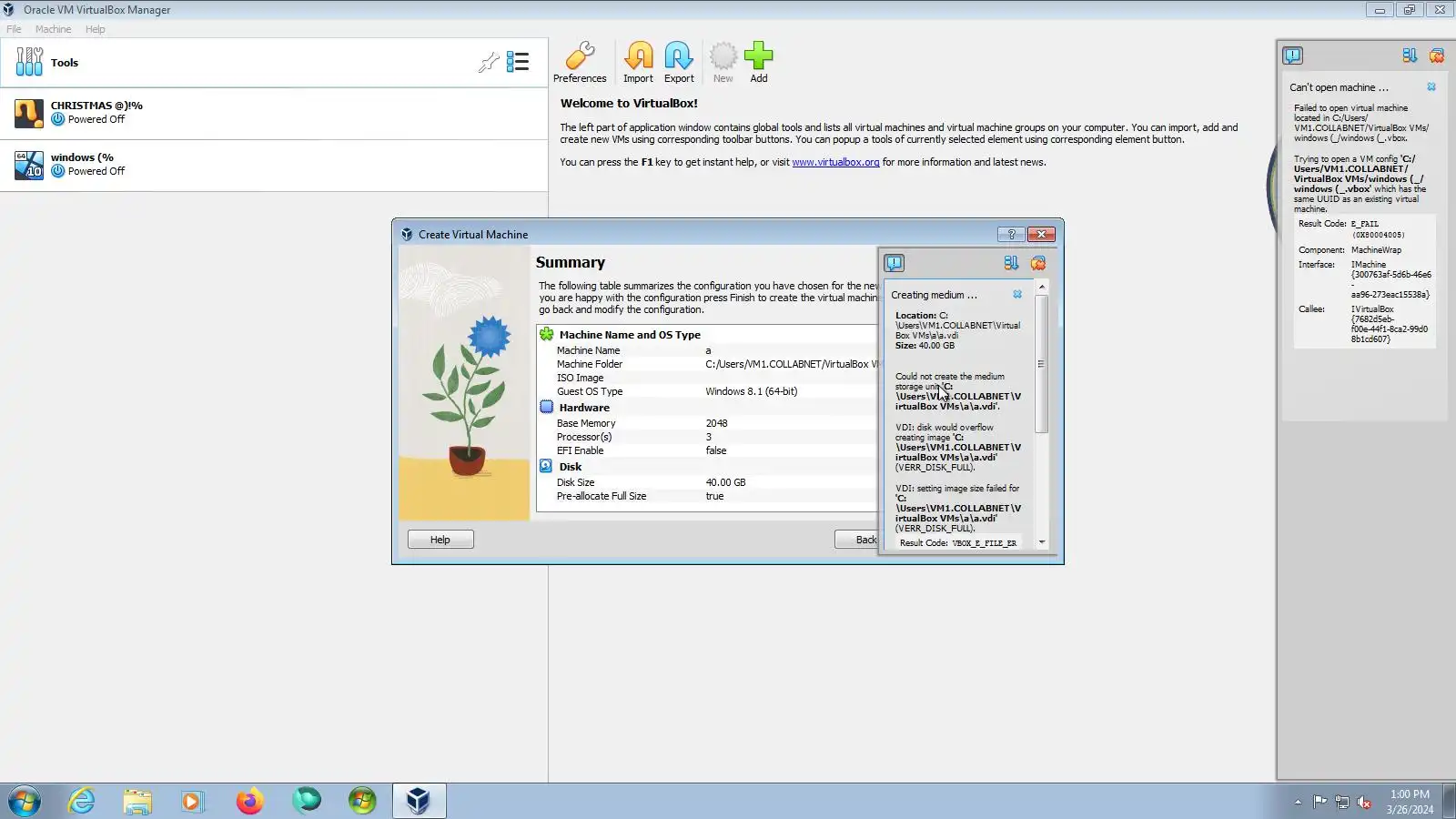Pin the Tools pane with pushpin icon

(489, 62)
